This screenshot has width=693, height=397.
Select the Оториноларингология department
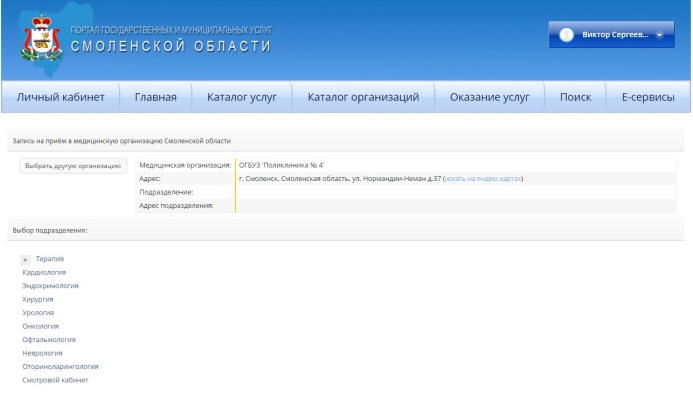coord(60,366)
